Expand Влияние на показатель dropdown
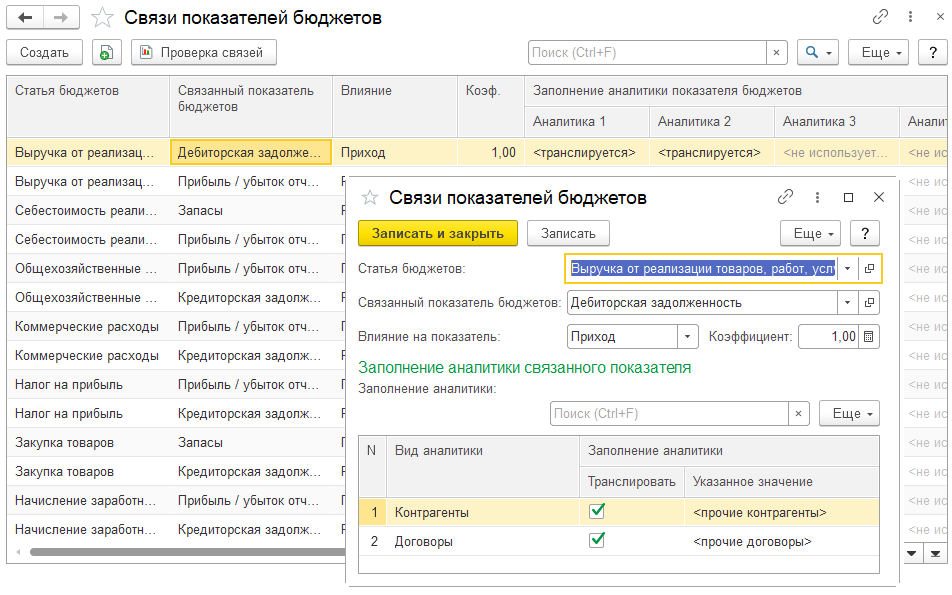 pyautogui.click(x=687, y=337)
